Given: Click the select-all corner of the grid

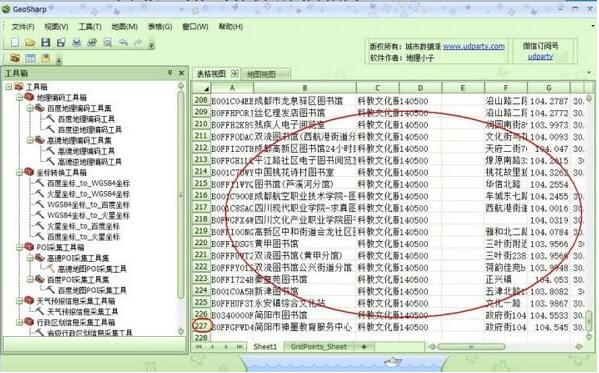Looking at the screenshot, I should click(201, 88).
